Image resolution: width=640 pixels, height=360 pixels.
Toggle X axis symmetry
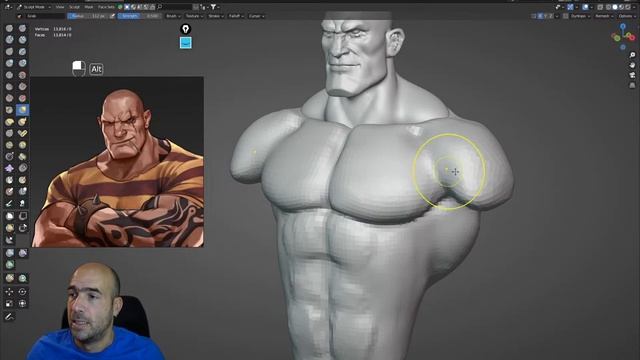(x=540, y=16)
